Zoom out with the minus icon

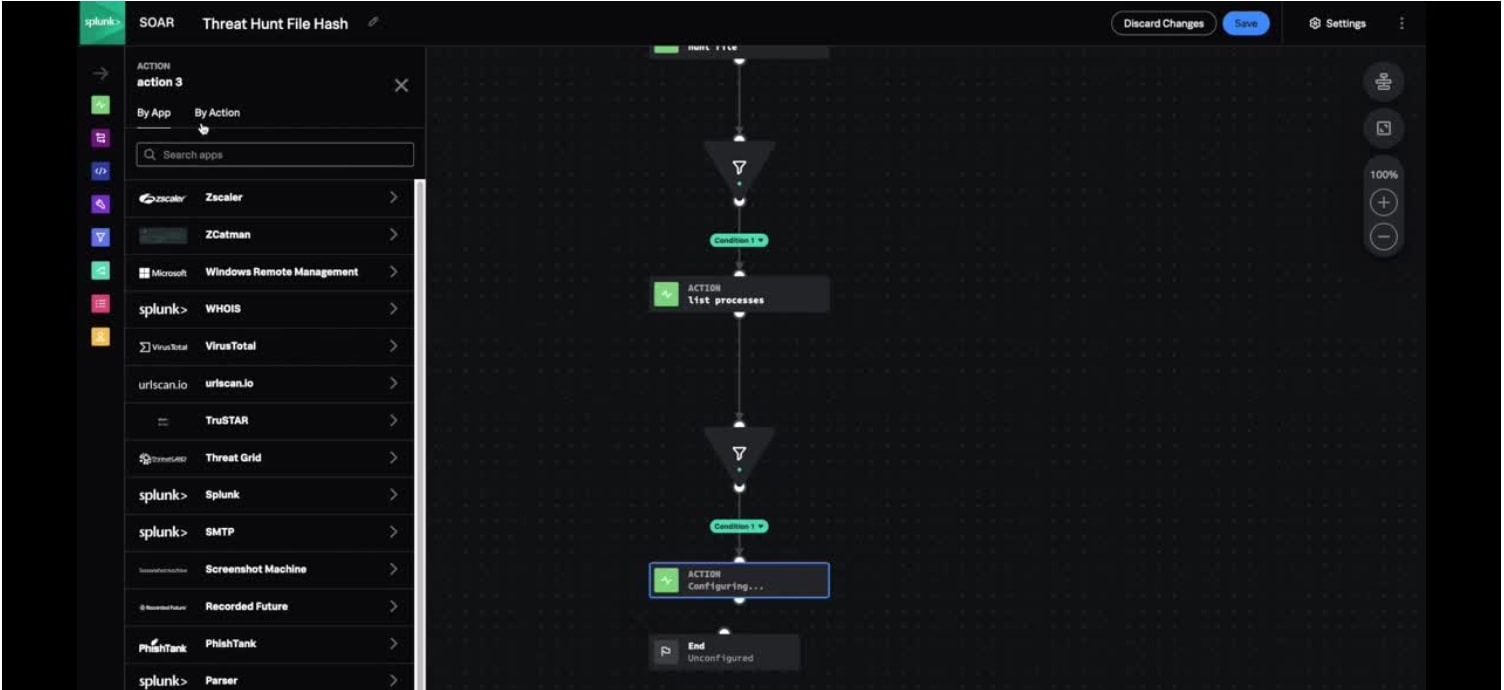(x=1384, y=237)
